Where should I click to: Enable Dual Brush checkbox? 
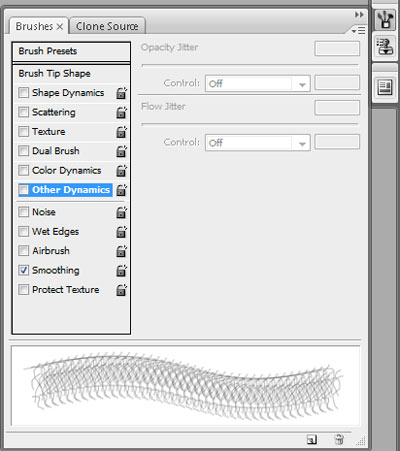pyautogui.click(x=23, y=151)
